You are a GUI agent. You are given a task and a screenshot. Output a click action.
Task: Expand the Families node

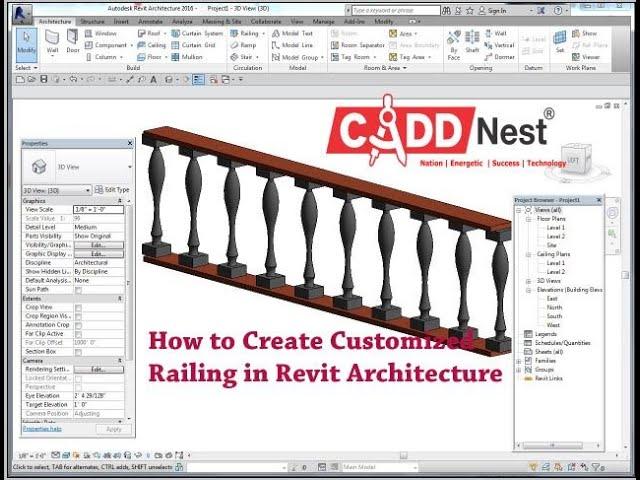519,361
